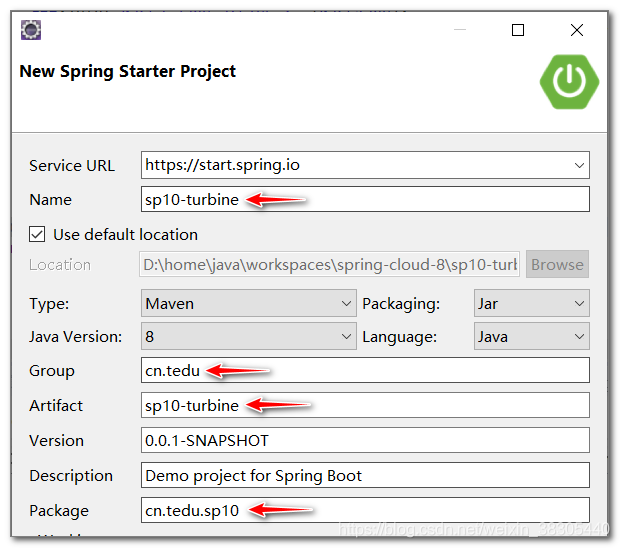Expand the Service URL dropdown arrow
Image resolution: width=620 pixels, height=548 pixels.
tap(579, 165)
